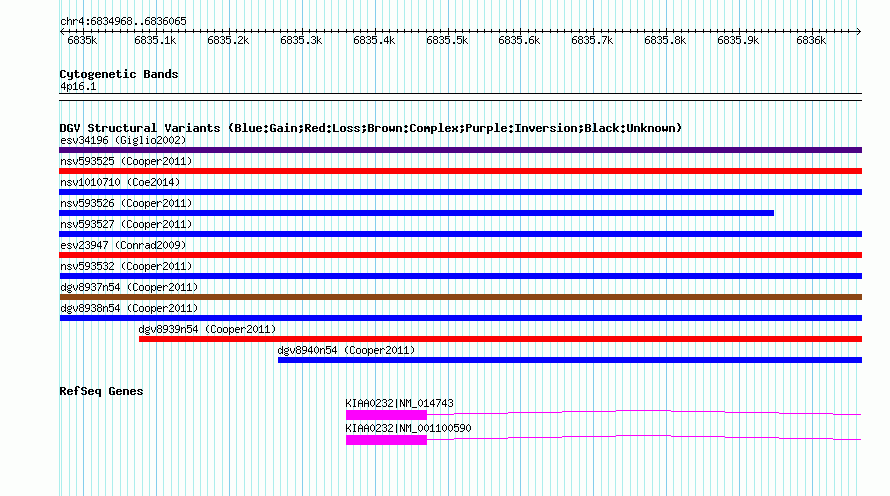This screenshot has height=496, width=890.
Task: Select the blue nsv1010710 gain bar
Action: pyautogui.click(x=460, y=192)
